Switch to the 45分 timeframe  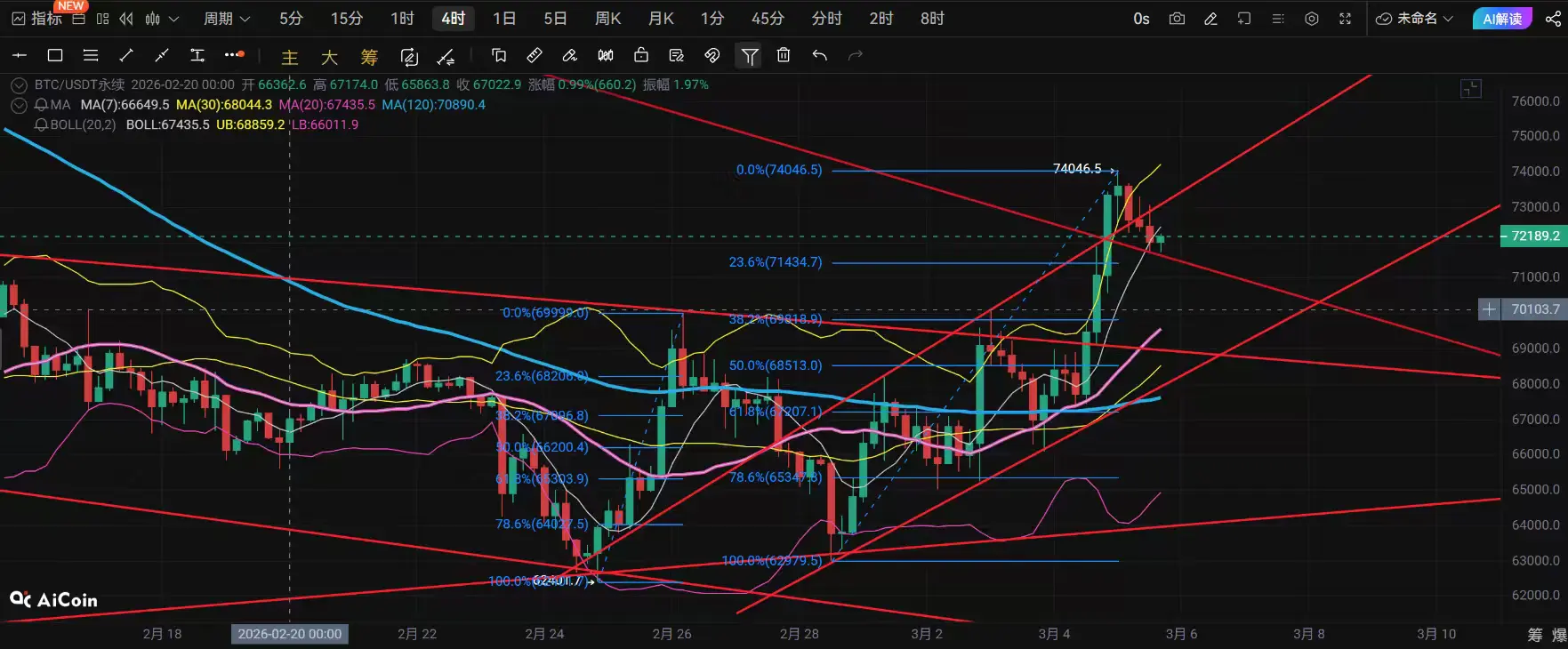tap(768, 19)
